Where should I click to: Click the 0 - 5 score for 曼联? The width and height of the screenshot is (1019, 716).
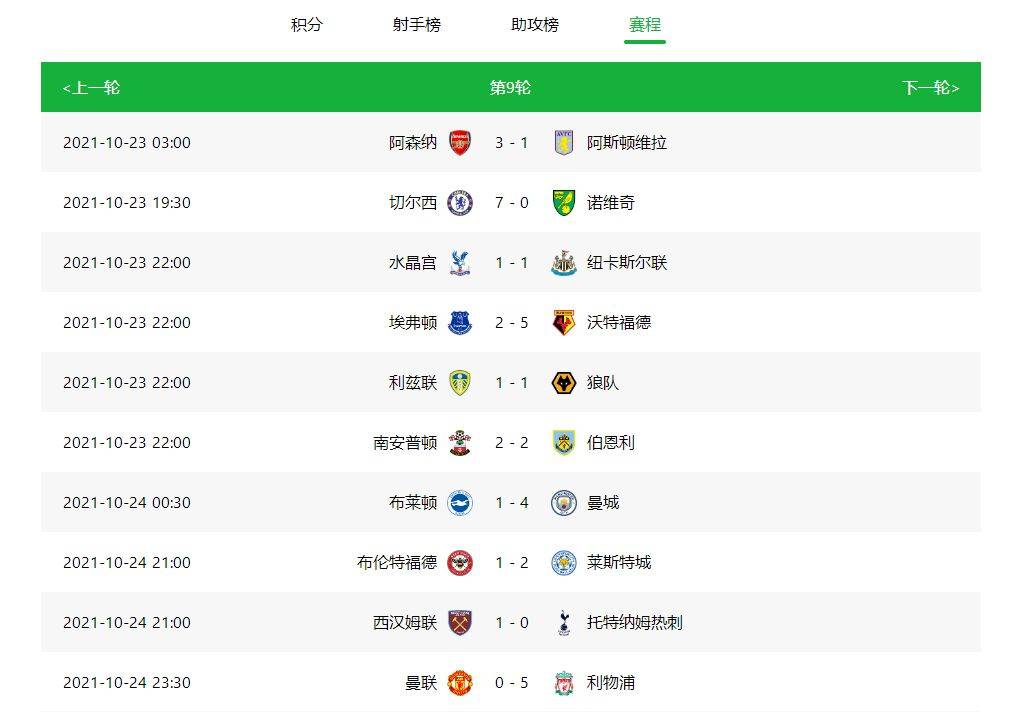pos(511,683)
